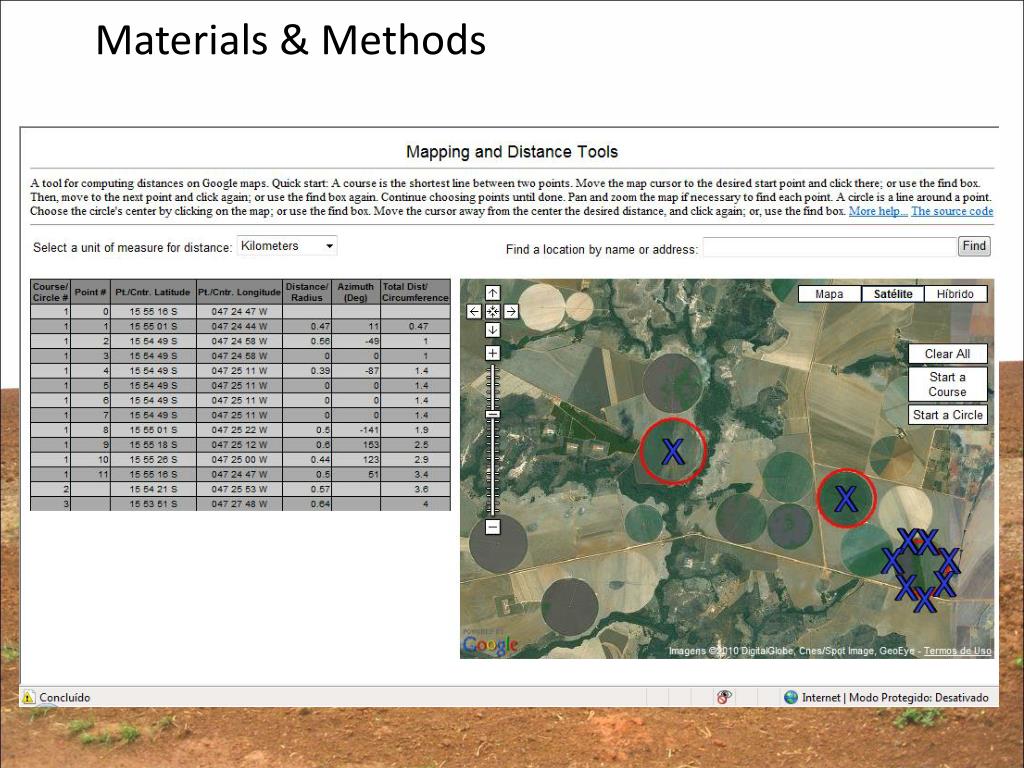Click the Find button
The height and width of the screenshot is (768, 1024).
coord(974,246)
